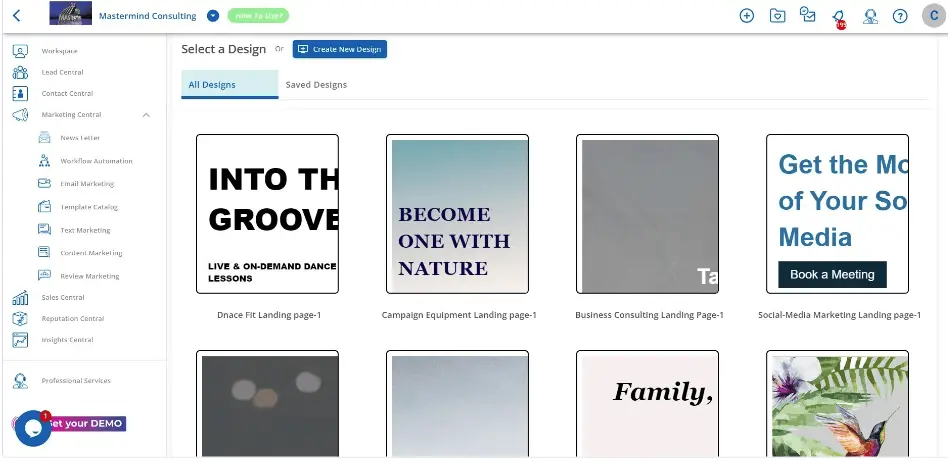Image resolution: width=948 pixels, height=461 pixels.
Task: Select the Family design thumbnail
Action: [648, 404]
